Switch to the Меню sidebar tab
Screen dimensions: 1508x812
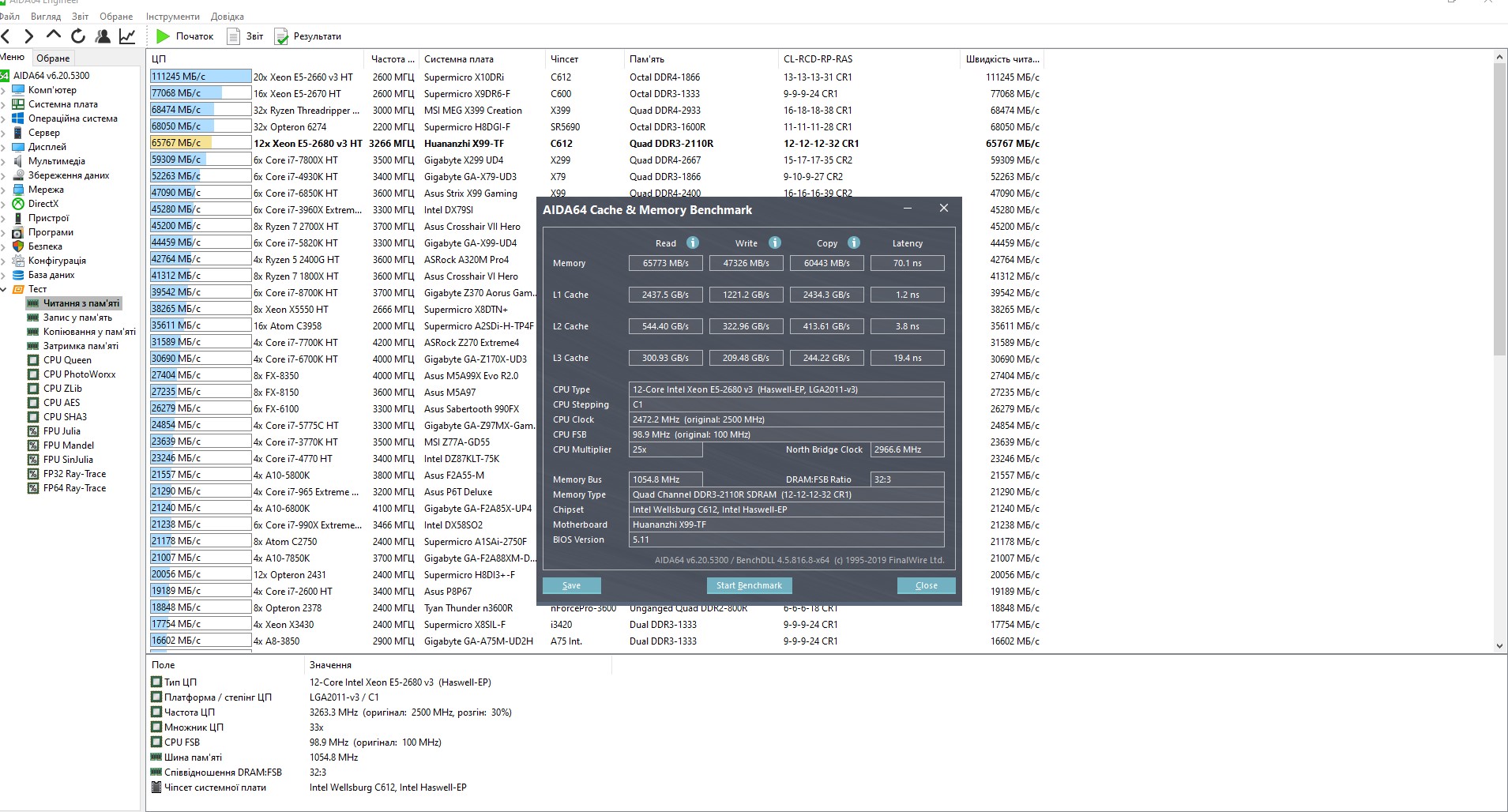pos(13,57)
